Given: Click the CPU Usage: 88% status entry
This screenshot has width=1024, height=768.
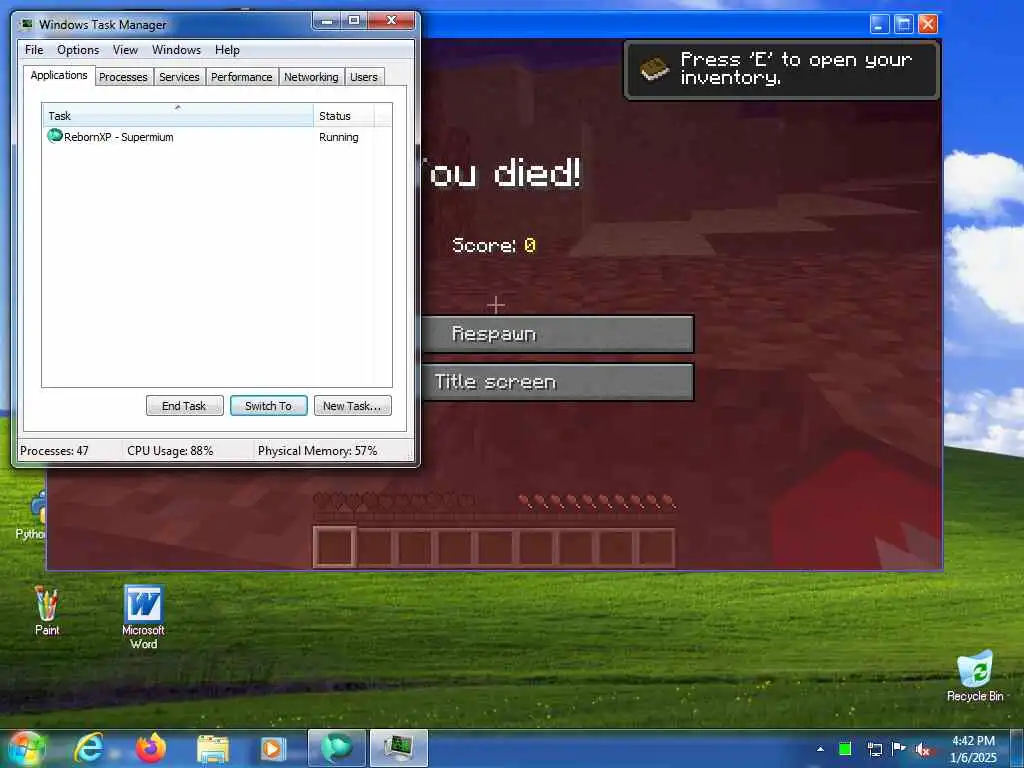Looking at the screenshot, I should click(x=170, y=451).
